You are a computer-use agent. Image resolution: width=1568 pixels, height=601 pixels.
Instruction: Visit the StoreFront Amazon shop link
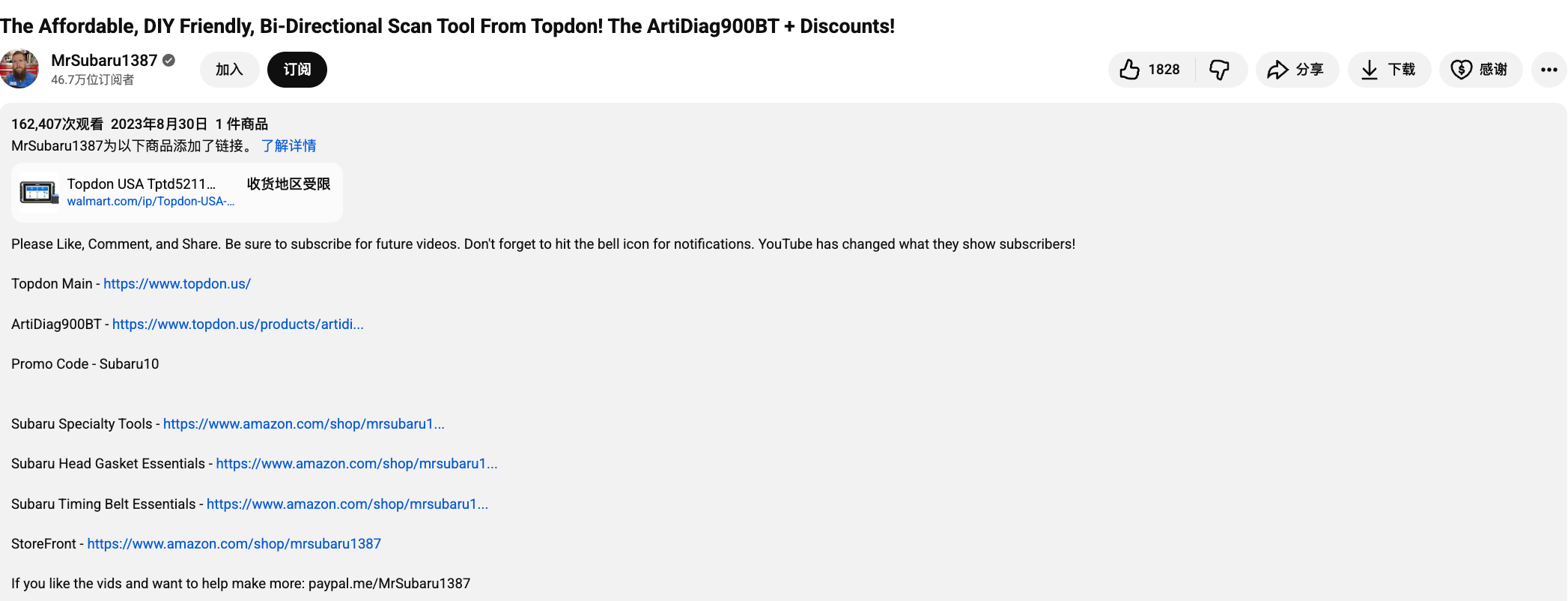234,544
